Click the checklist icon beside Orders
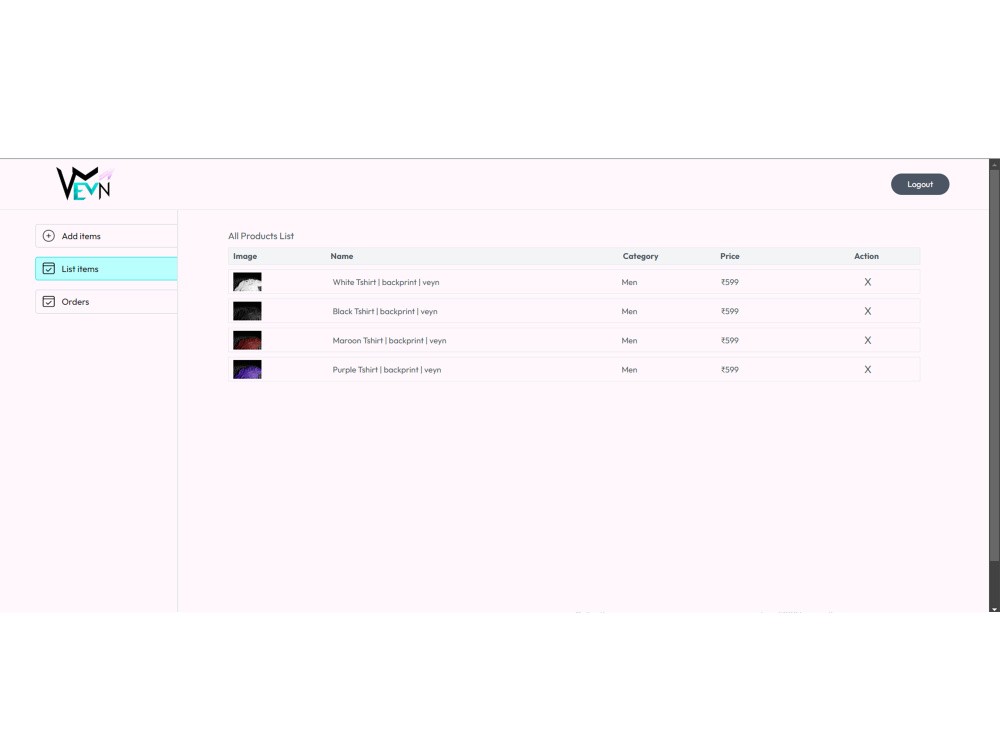 tap(48, 302)
